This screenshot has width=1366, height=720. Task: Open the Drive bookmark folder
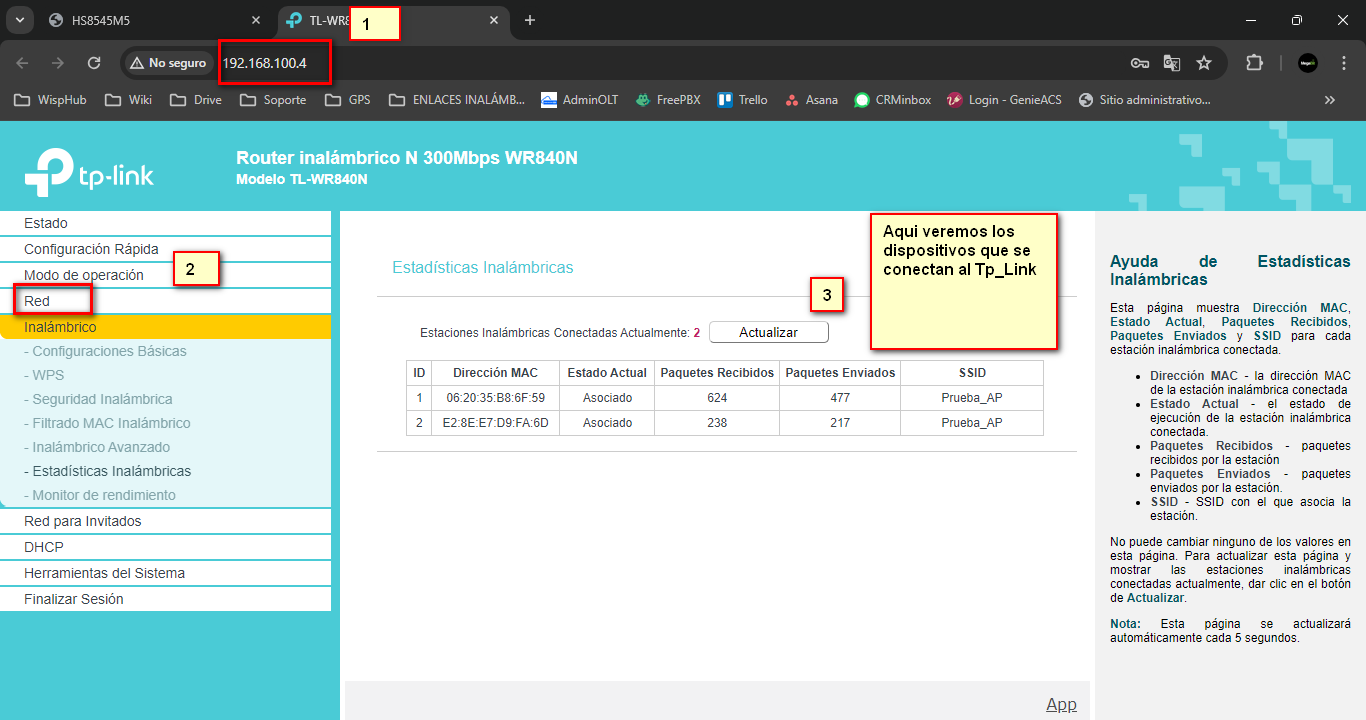(x=196, y=100)
